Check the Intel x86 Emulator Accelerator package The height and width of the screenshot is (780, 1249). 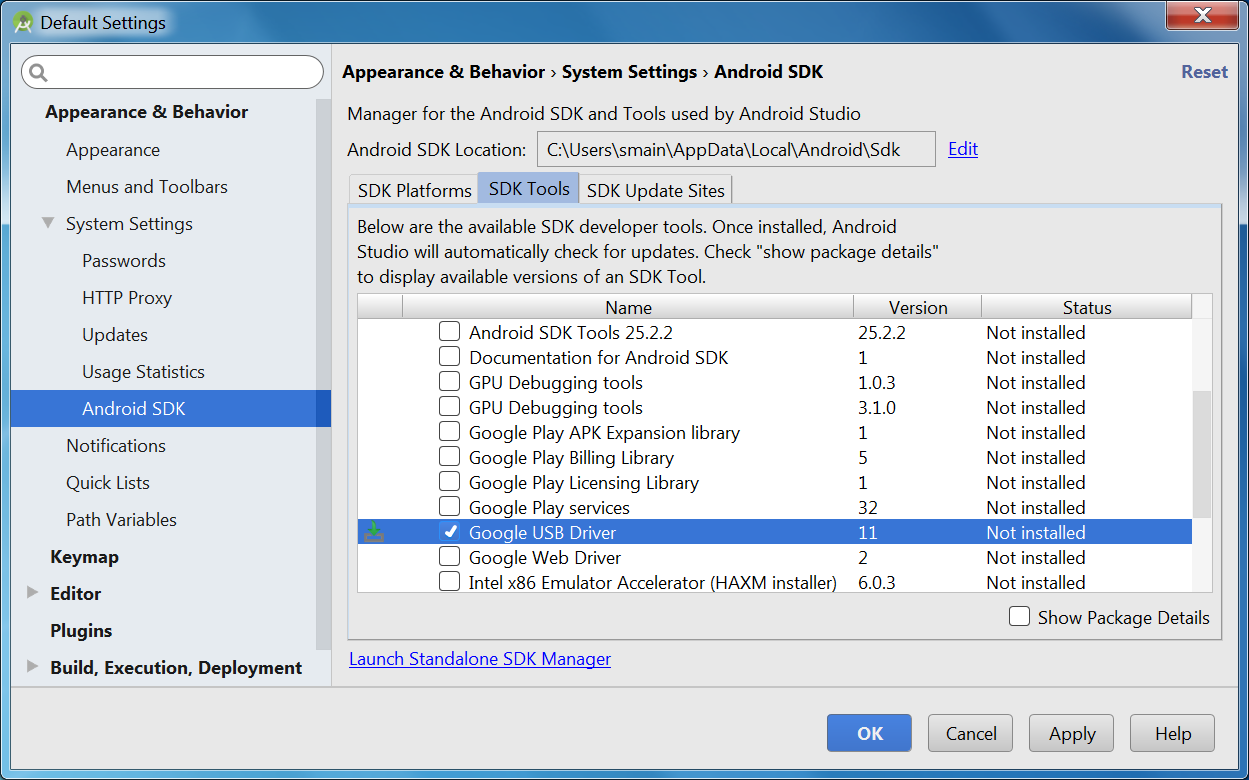click(449, 581)
